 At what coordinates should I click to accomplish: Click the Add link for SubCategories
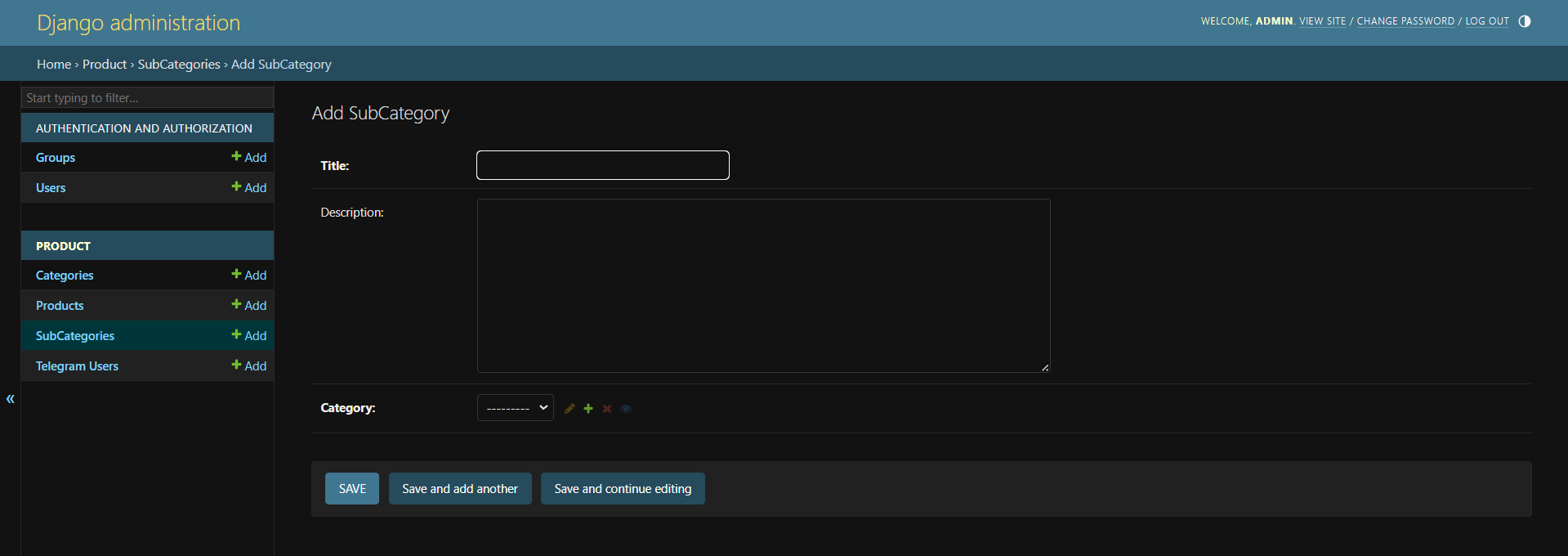(x=249, y=335)
